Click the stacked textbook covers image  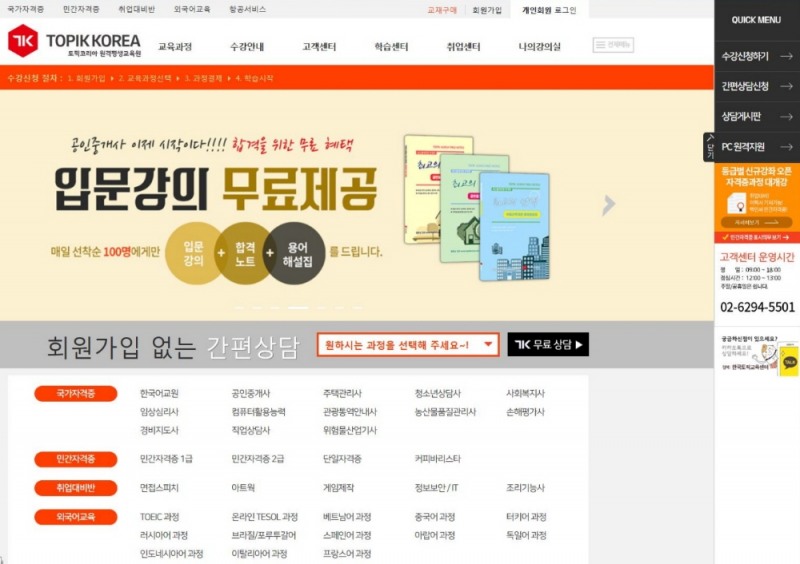coord(478,207)
